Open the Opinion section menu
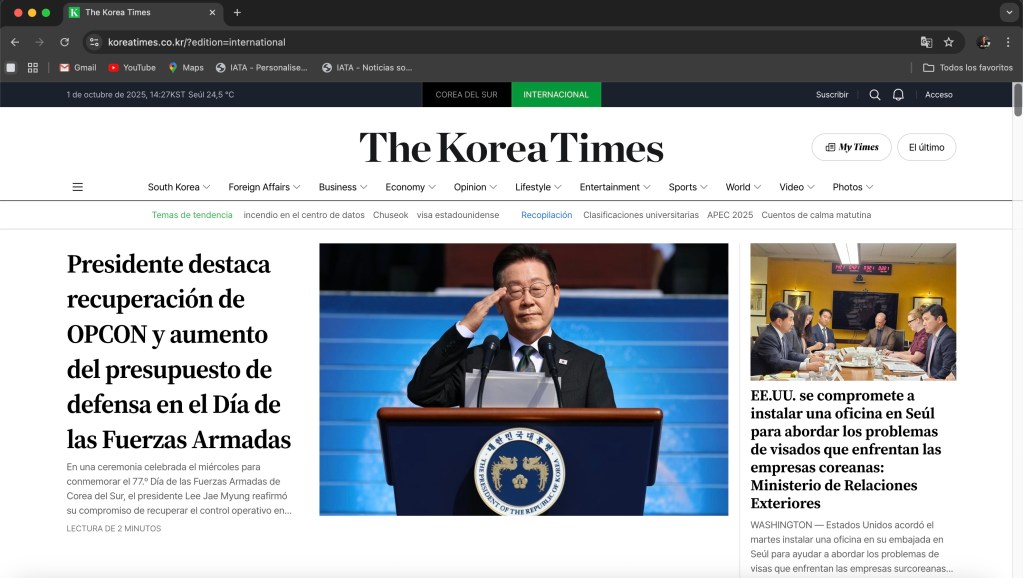 pyautogui.click(x=475, y=187)
